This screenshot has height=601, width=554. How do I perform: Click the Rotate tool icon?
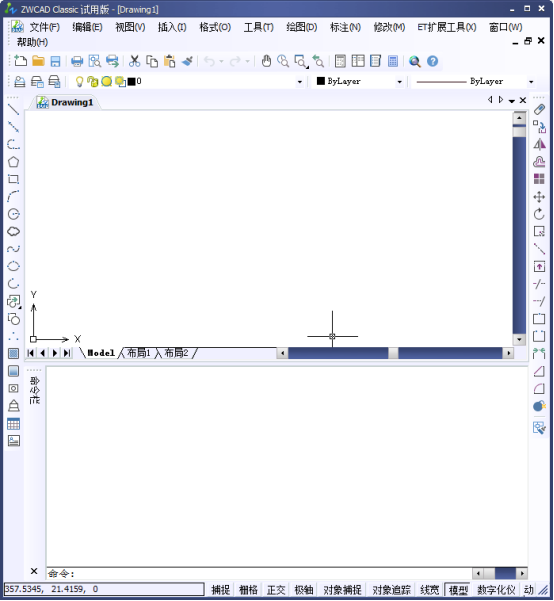(x=539, y=214)
